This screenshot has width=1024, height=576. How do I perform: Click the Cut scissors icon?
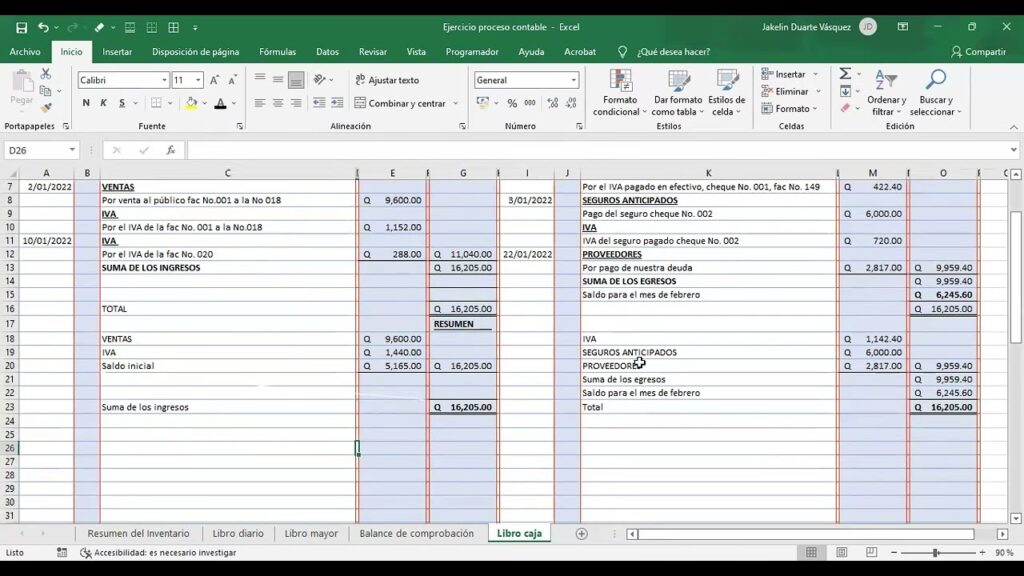pyautogui.click(x=46, y=74)
